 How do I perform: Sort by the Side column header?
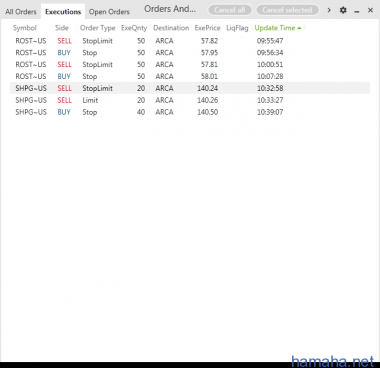(62, 28)
